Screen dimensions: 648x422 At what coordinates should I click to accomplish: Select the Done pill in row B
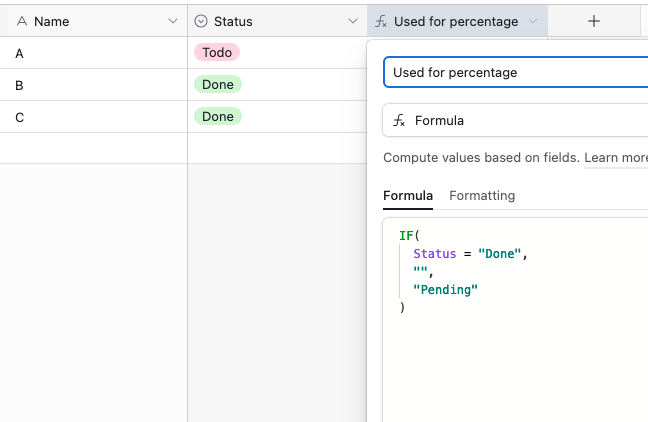click(218, 84)
